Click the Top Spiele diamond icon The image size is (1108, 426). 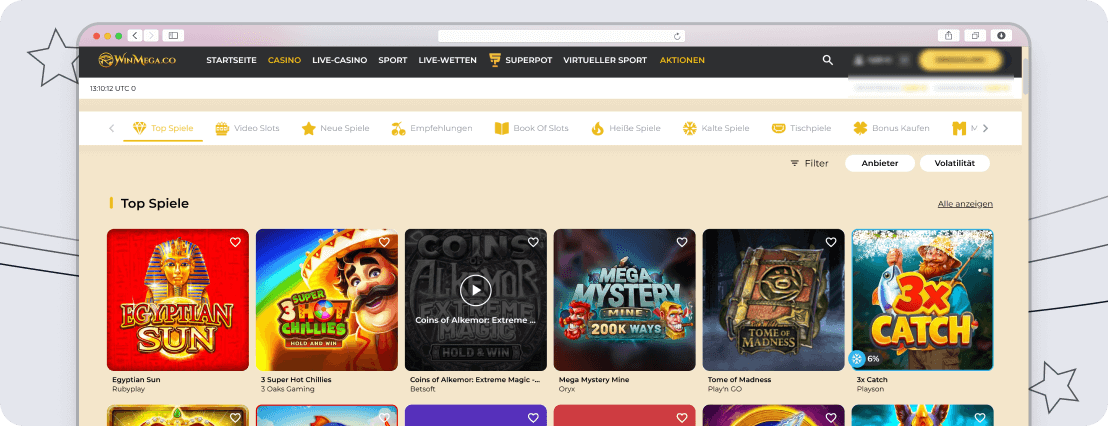139,129
